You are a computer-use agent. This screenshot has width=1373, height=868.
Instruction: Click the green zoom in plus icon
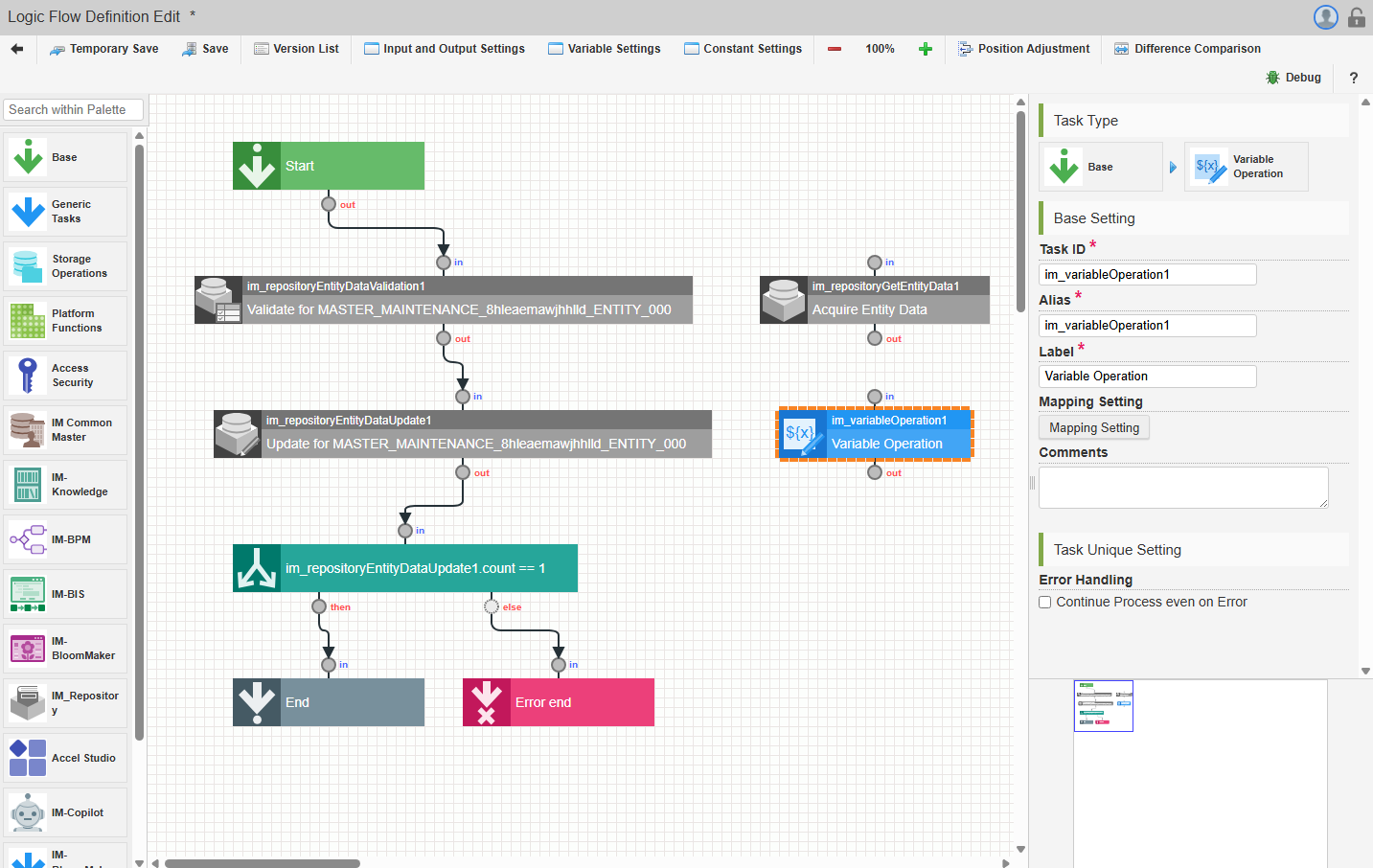pos(925,49)
